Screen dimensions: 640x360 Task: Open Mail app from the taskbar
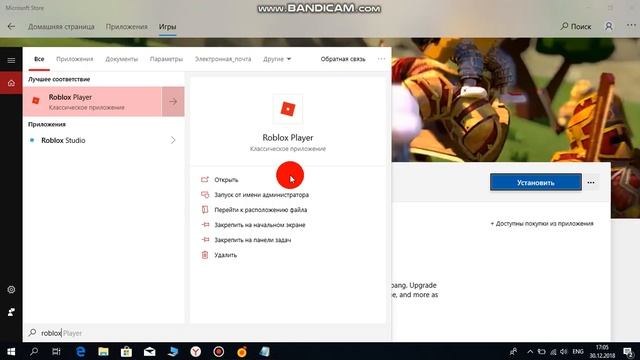coord(149,351)
